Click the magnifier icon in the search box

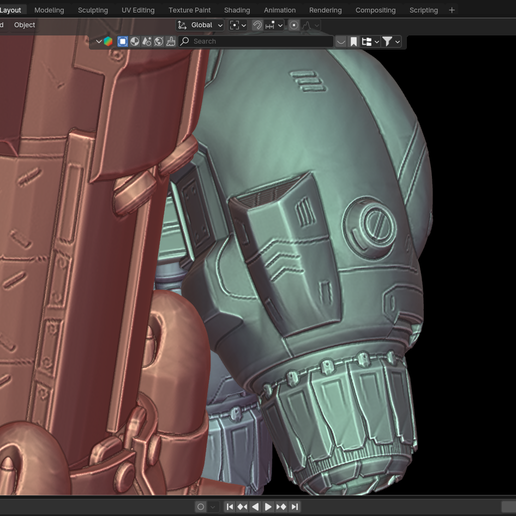[185, 41]
